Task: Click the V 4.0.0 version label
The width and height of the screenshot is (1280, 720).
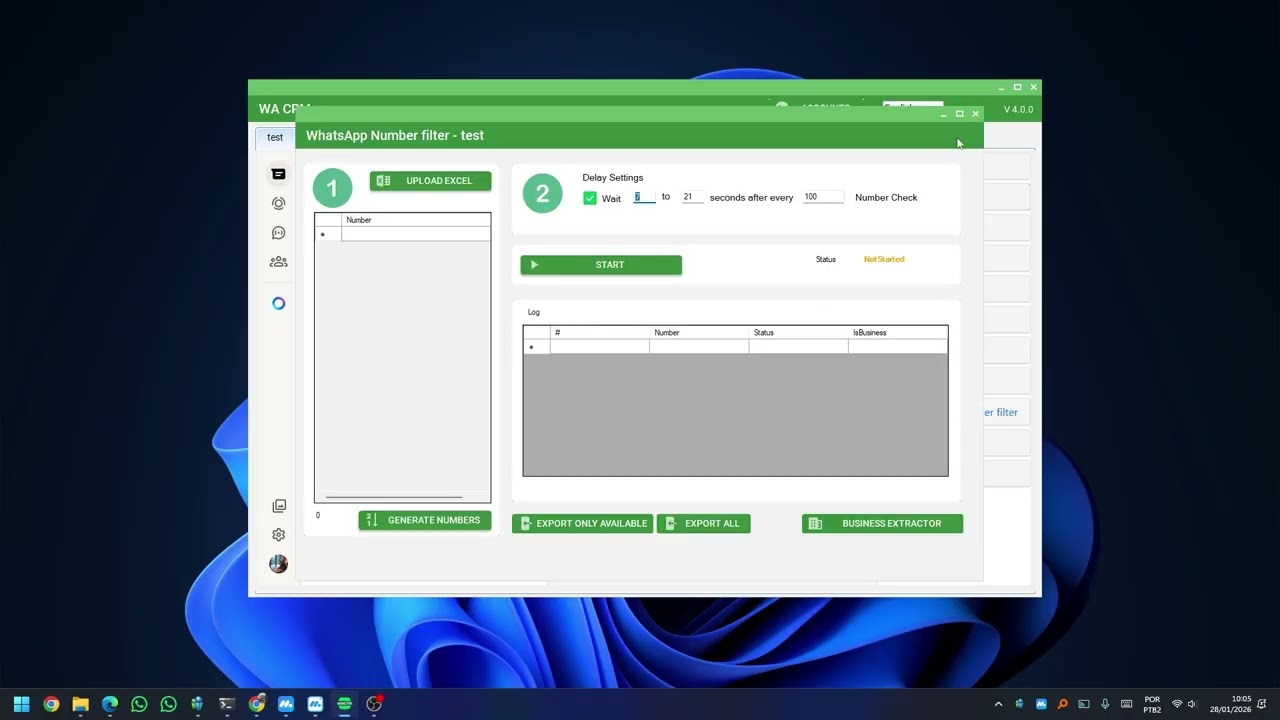Action: [x=1018, y=109]
